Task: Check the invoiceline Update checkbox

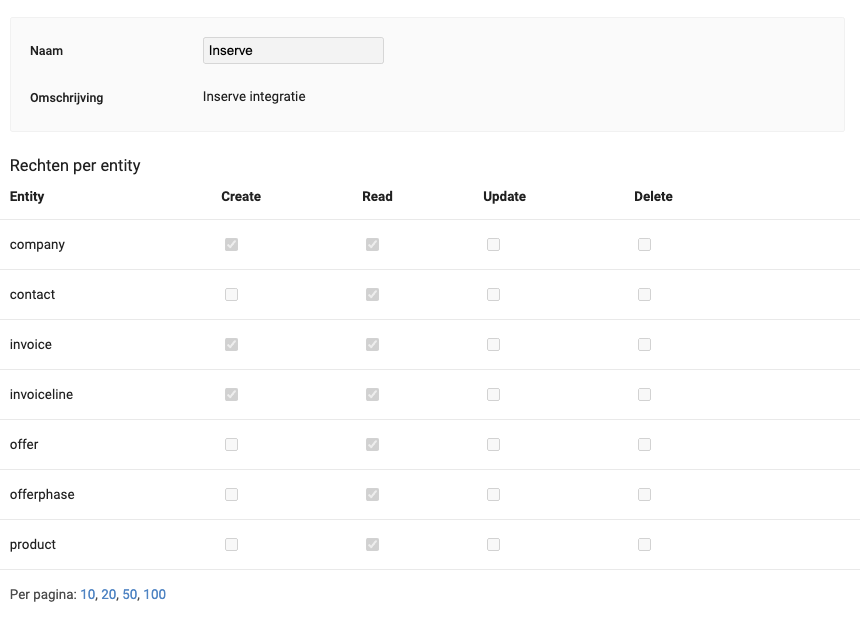Action: coord(494,394)
